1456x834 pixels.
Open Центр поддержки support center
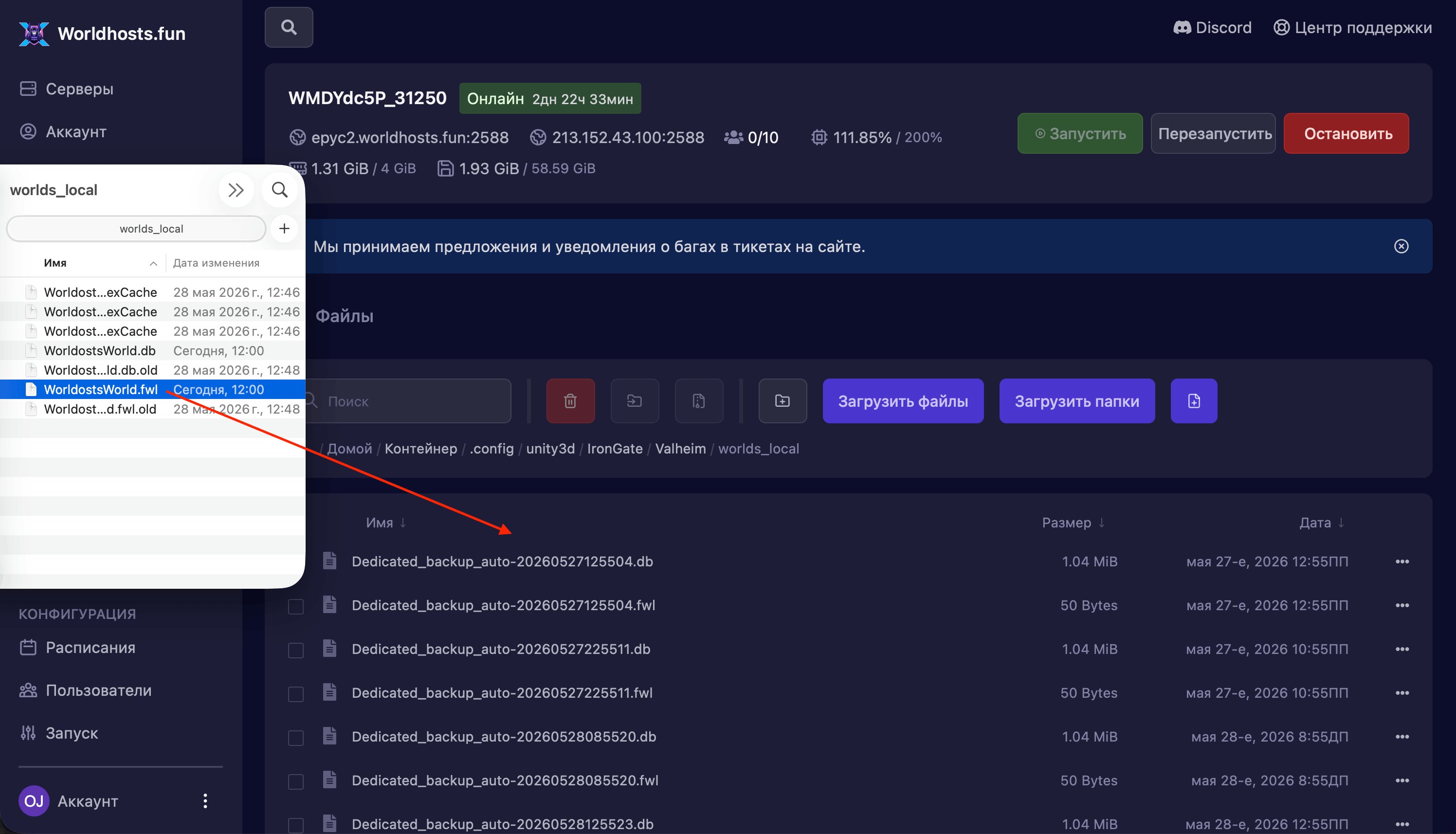tap(1352, 28)
